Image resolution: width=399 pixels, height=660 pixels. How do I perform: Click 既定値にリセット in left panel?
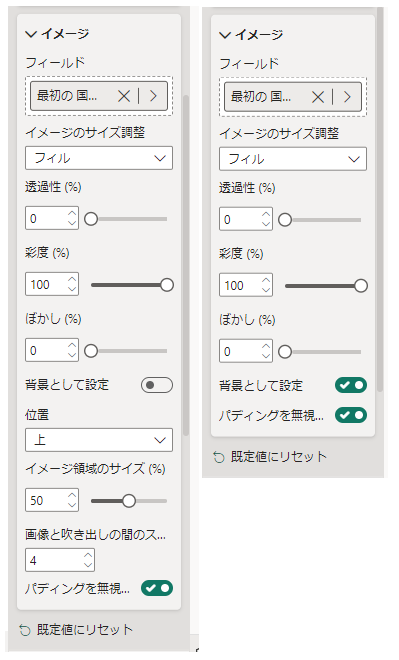pos(85,630)
